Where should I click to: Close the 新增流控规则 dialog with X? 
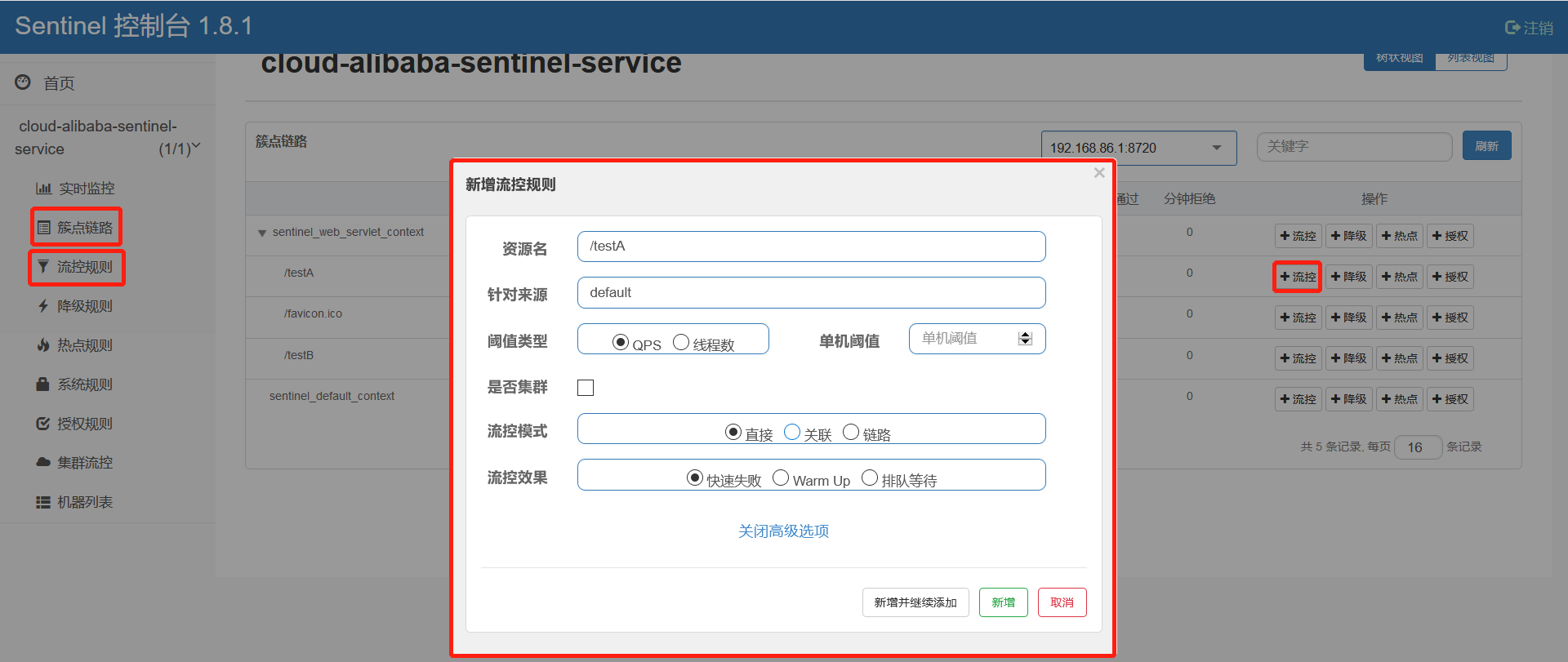tap(1099, 173)
